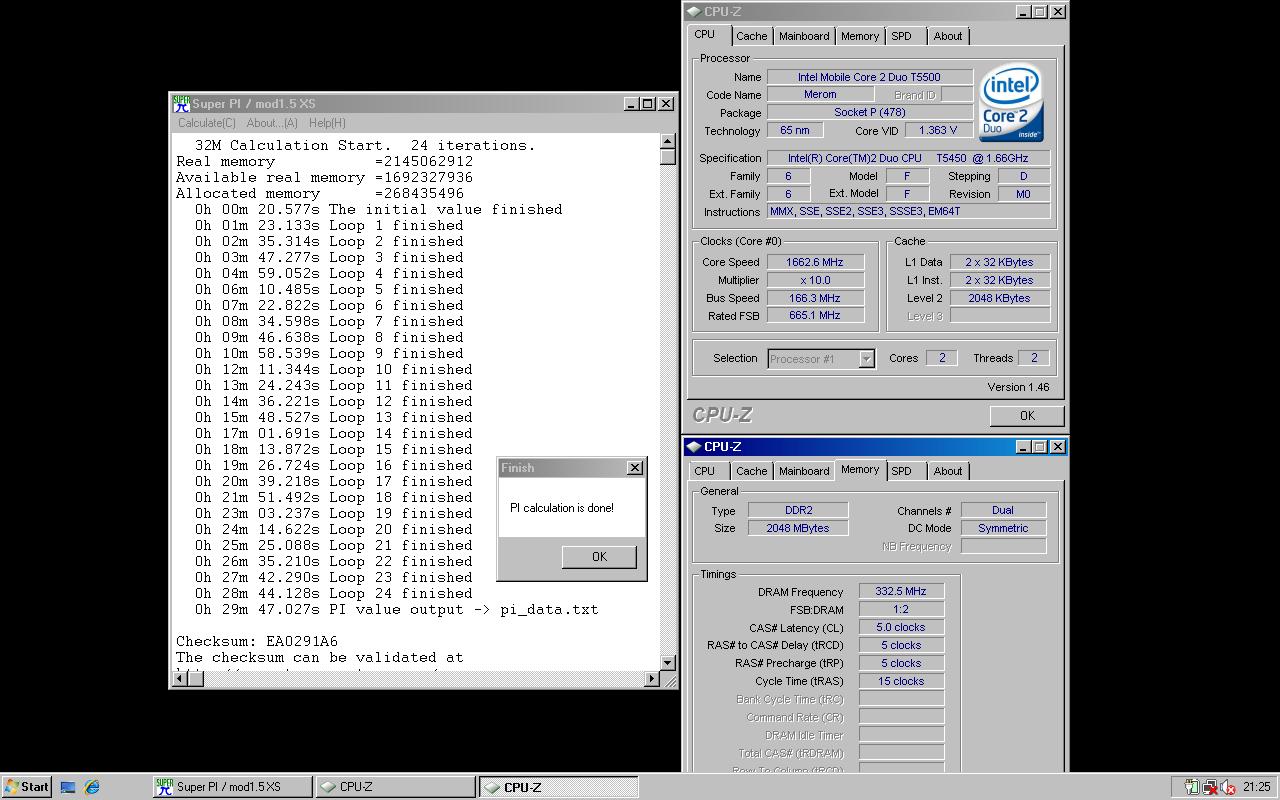Switch to Cache tab in upper CPU-Z

(x=752, y=36)
